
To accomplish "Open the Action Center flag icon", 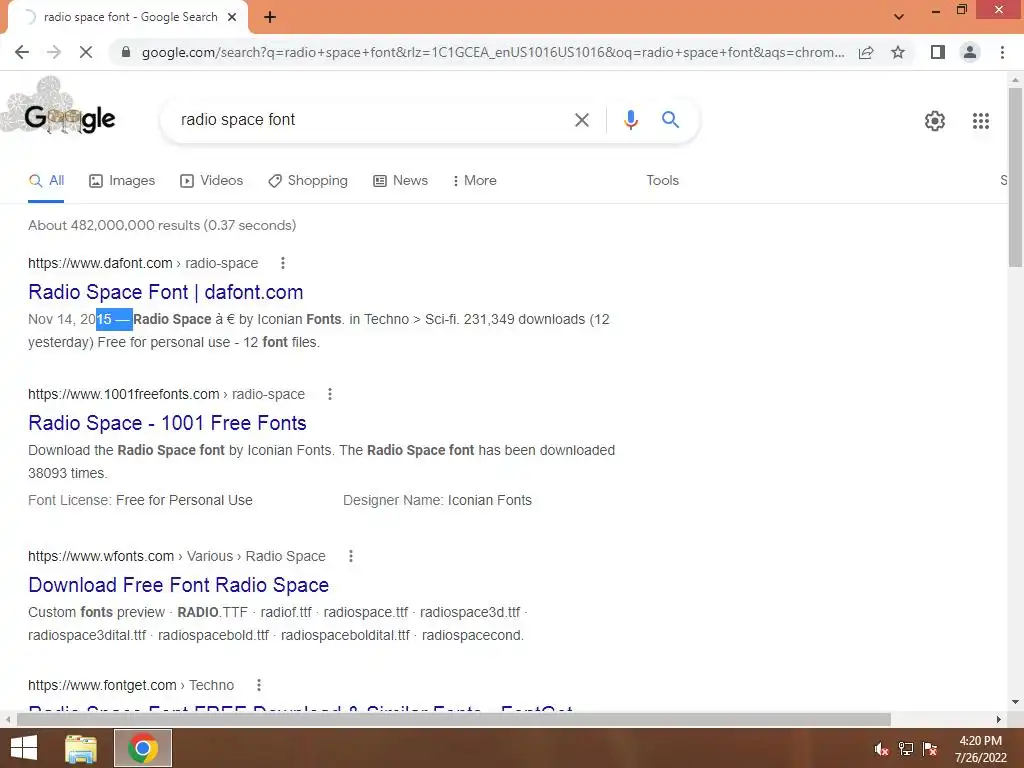I will point(930,749).
